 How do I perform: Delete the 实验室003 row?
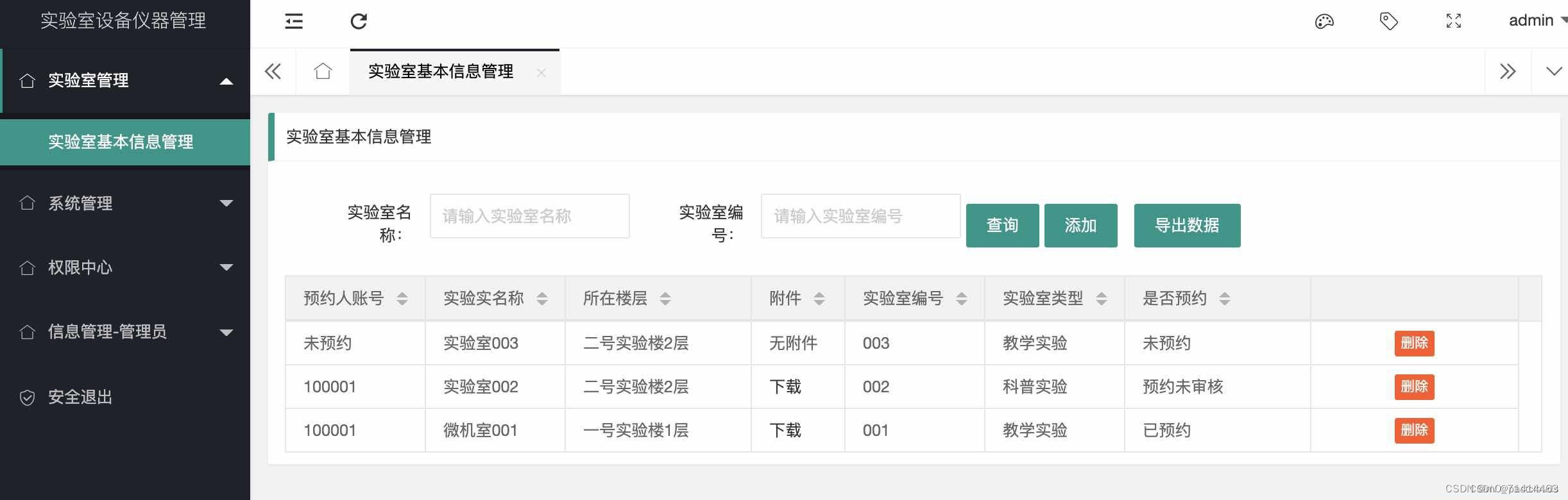(1414, 343)
